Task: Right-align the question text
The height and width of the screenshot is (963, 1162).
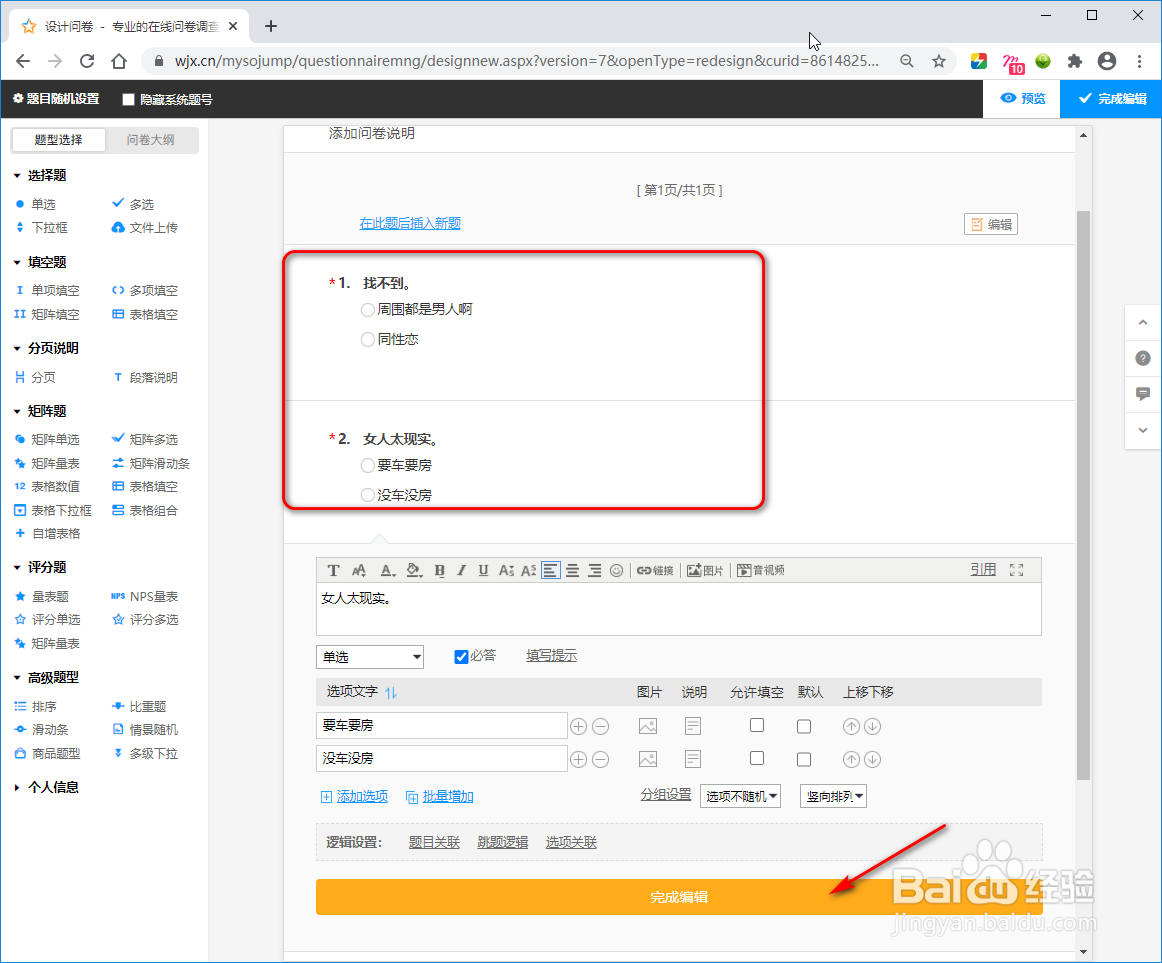Action: click(594, 570)
